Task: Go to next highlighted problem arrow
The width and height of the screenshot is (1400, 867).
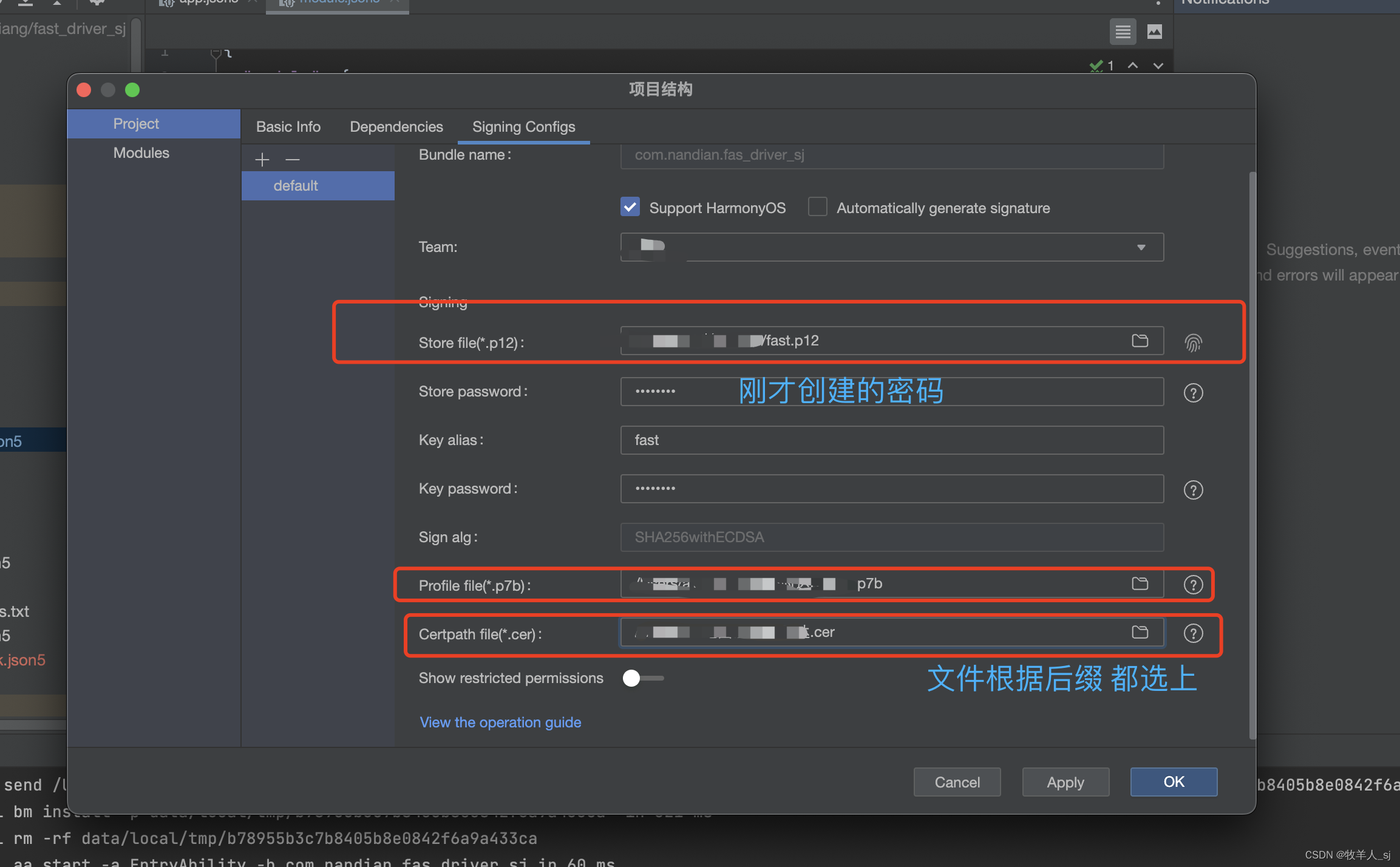Action: click(1158, 66)
